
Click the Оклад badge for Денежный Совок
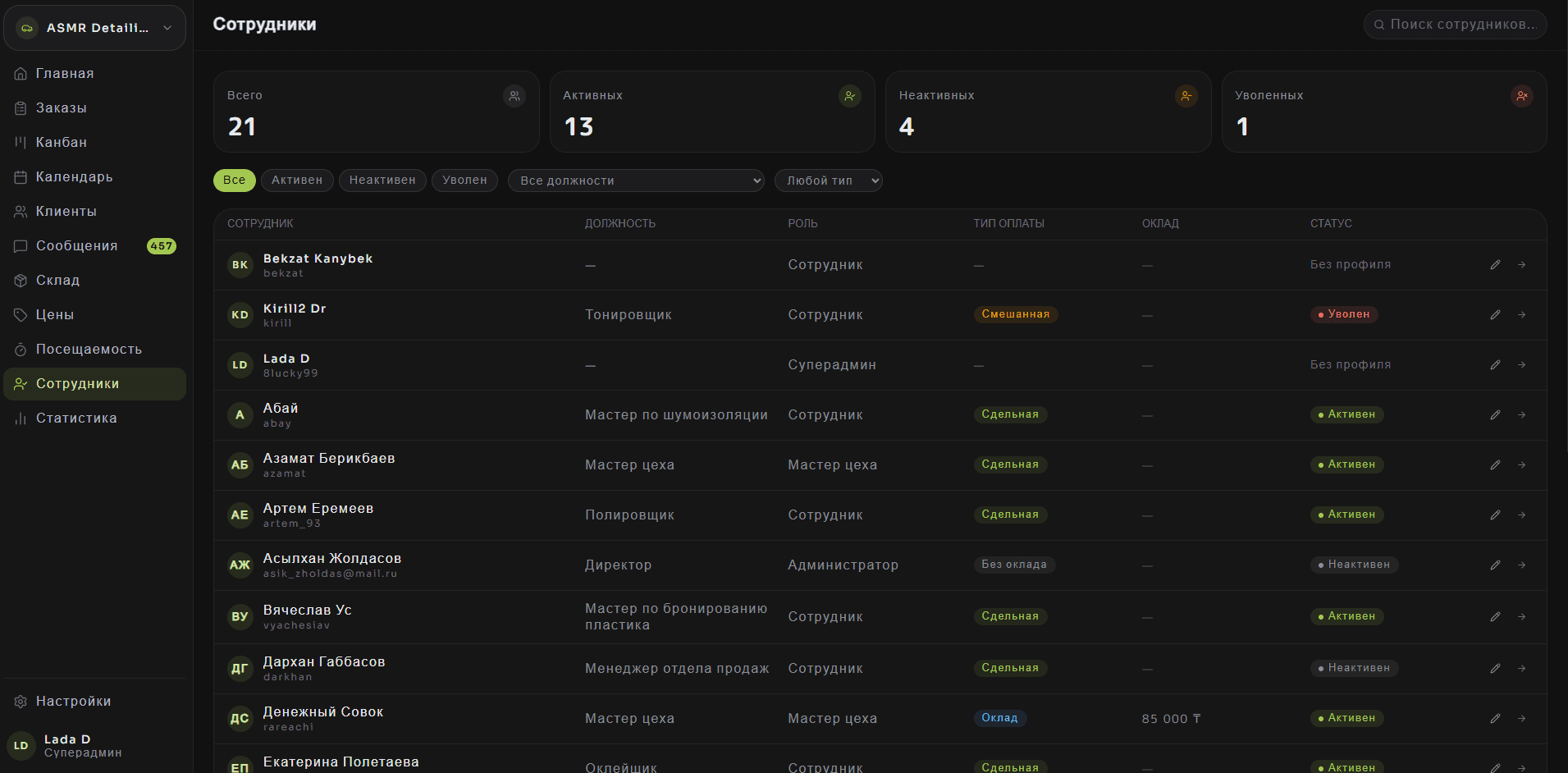[1000, 719]
